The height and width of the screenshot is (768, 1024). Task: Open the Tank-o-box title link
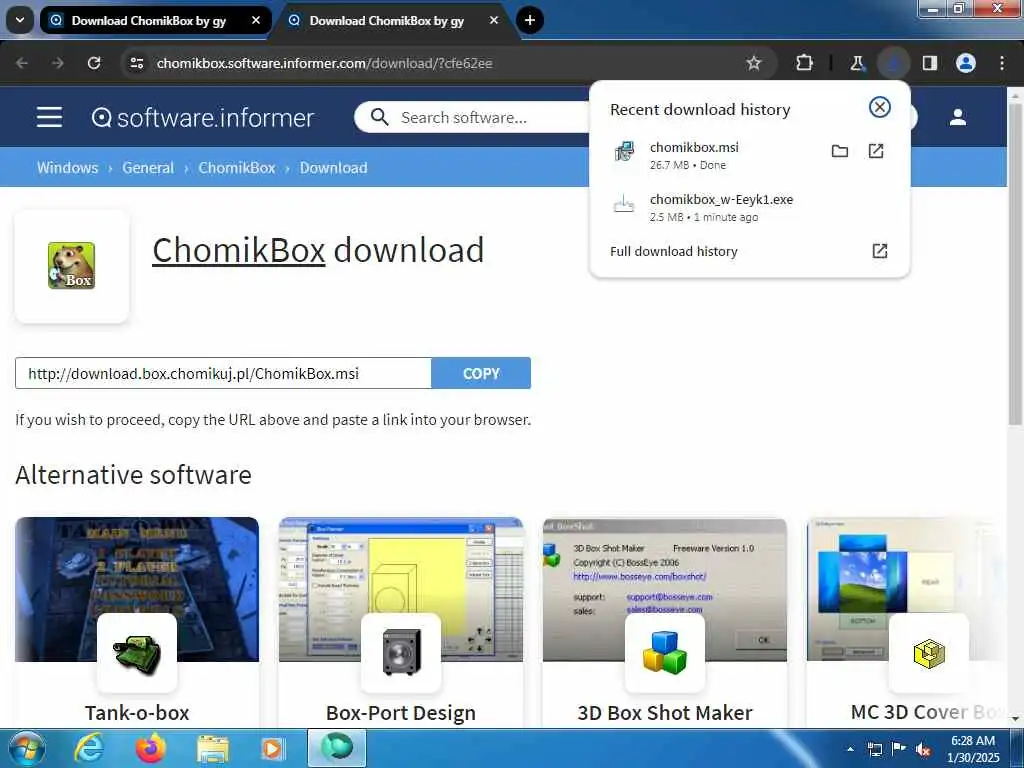[x=136, y=712]
